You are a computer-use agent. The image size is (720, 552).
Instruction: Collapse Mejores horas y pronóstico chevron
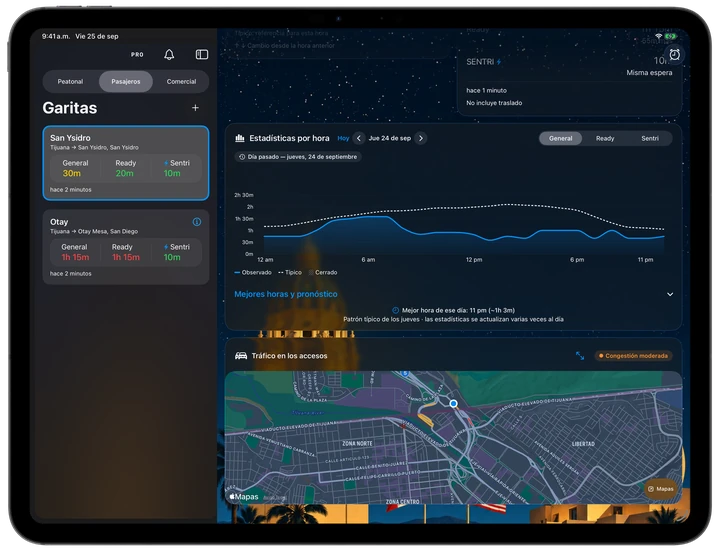(670, 294)
